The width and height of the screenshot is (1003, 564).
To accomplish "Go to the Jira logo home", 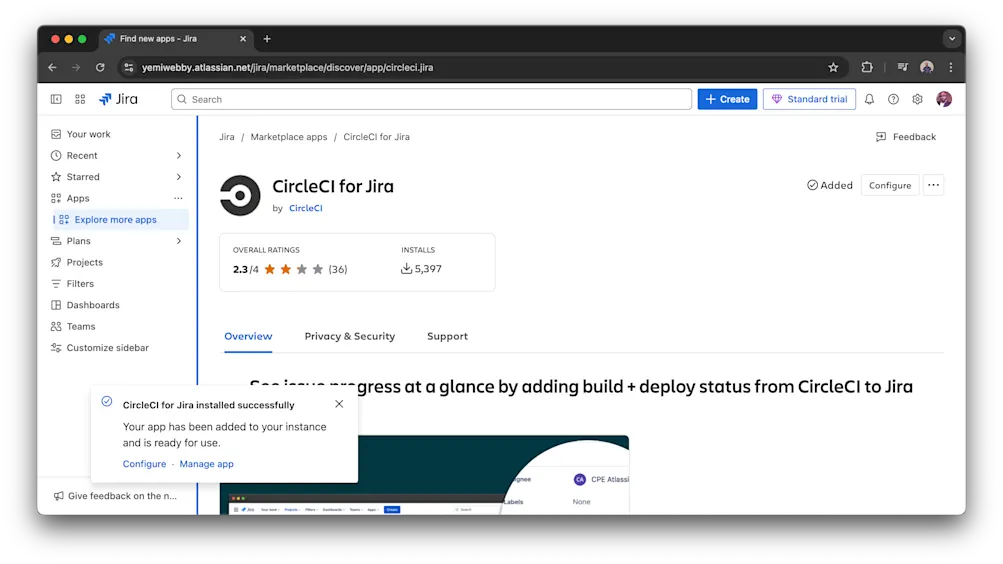I will click(x=118, y=99).
